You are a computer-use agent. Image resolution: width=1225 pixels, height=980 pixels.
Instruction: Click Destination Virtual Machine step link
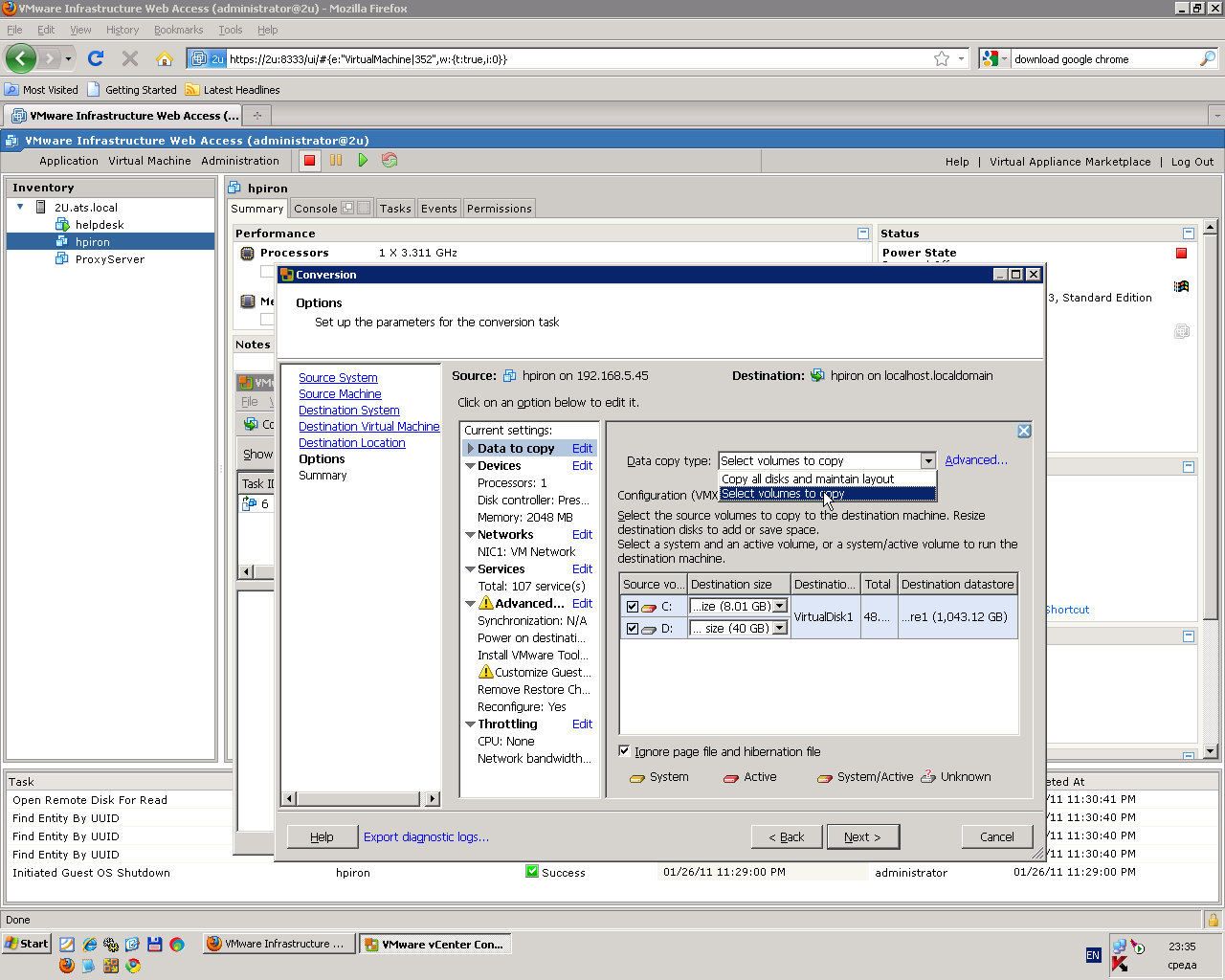click(x=369, y=427)
